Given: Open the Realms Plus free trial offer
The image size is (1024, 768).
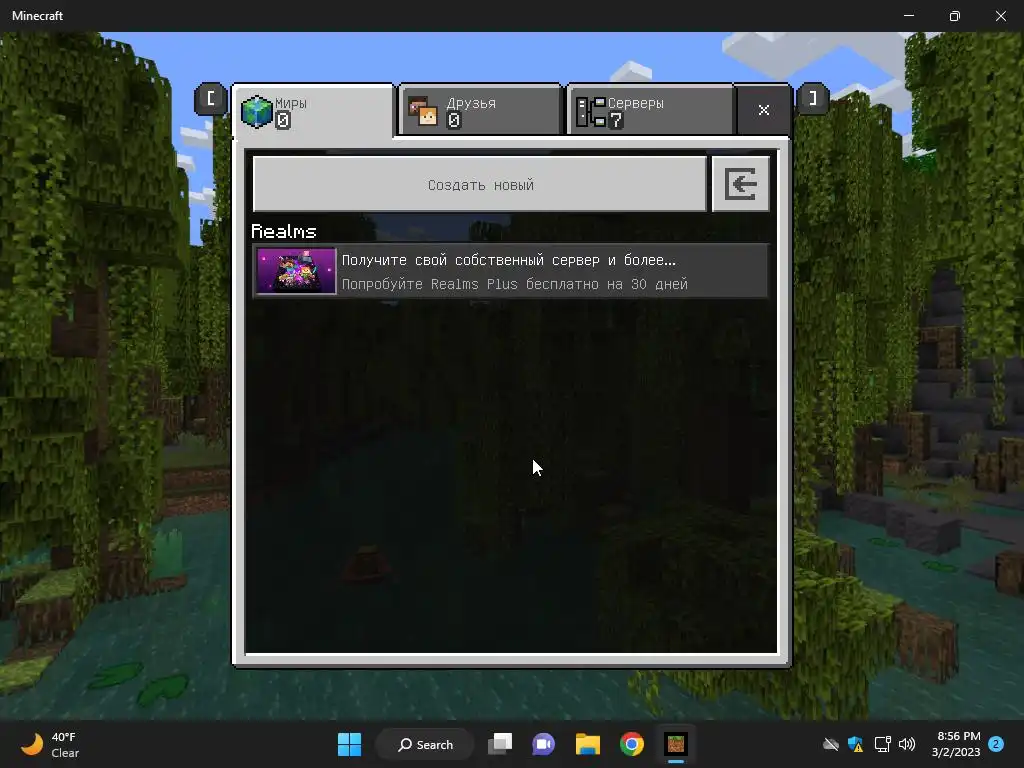Looking at the screenshot, I should pyautogui.click(x=511, y=271).
